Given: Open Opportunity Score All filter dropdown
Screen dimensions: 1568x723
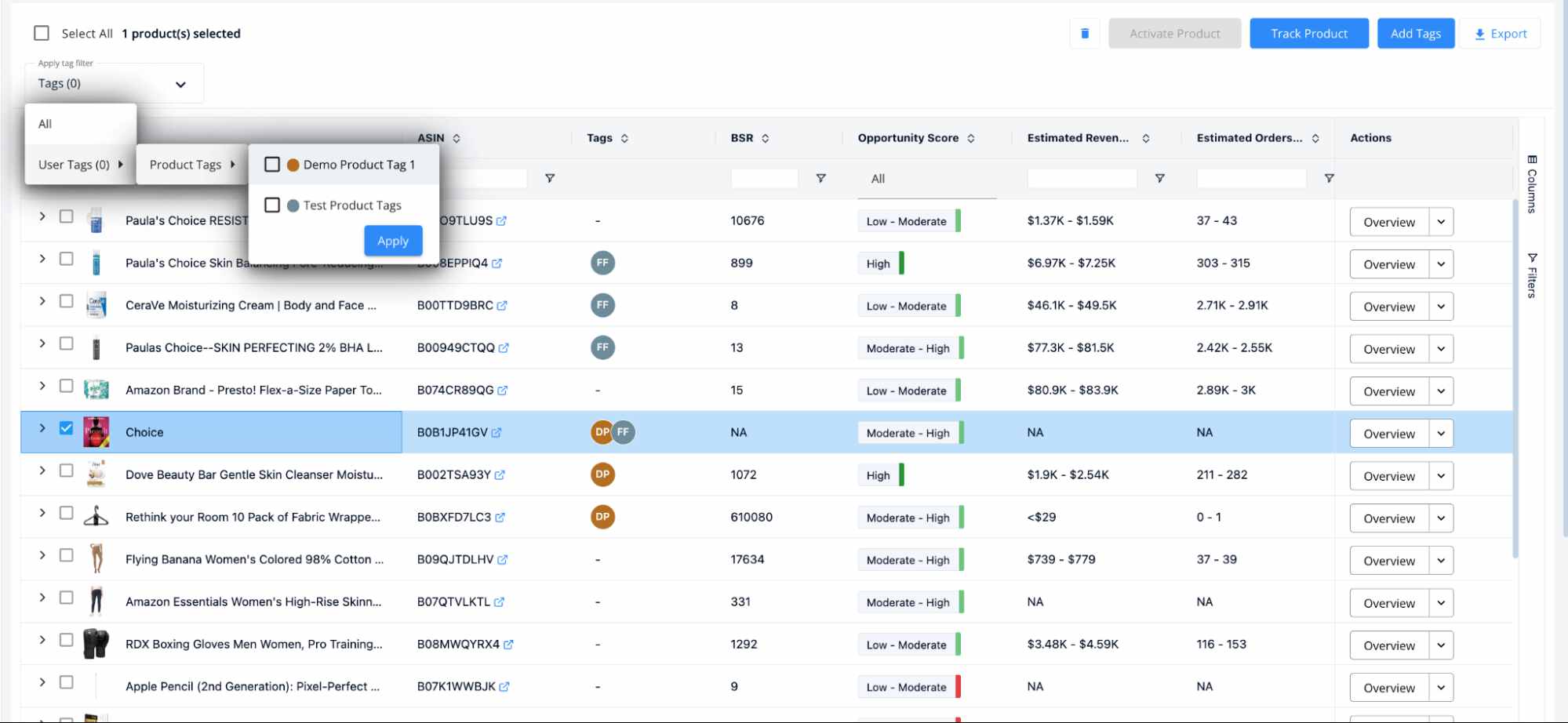Looking at the screenshot, I should click(x=927, y=179).
